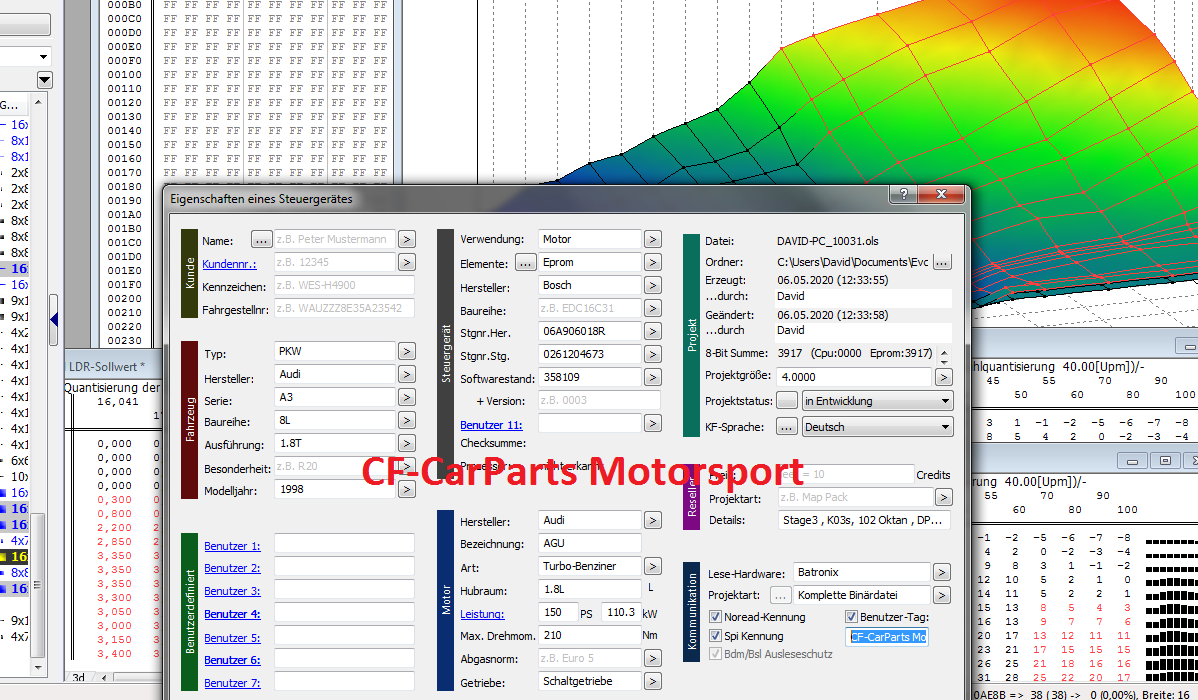Viewport: 1198px width, 700px height.
Task: Expand the Abgasnorm arrow button
Action: click(x=652, y=658)
